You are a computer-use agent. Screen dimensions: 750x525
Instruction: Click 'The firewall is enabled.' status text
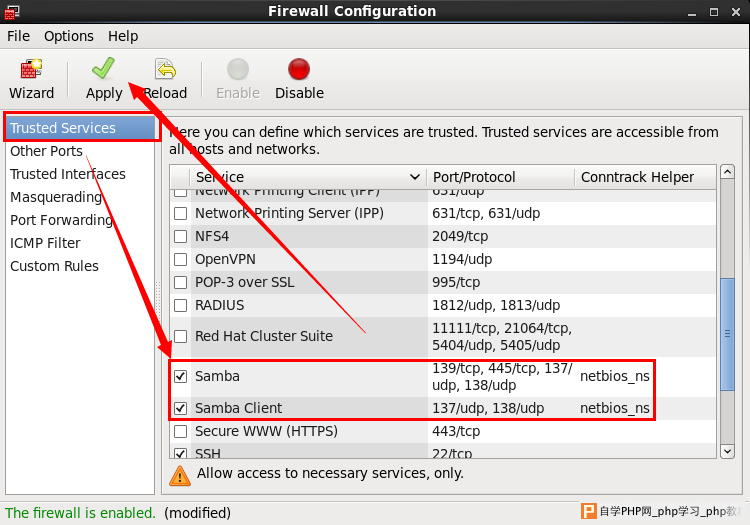[x=80, y=513]
